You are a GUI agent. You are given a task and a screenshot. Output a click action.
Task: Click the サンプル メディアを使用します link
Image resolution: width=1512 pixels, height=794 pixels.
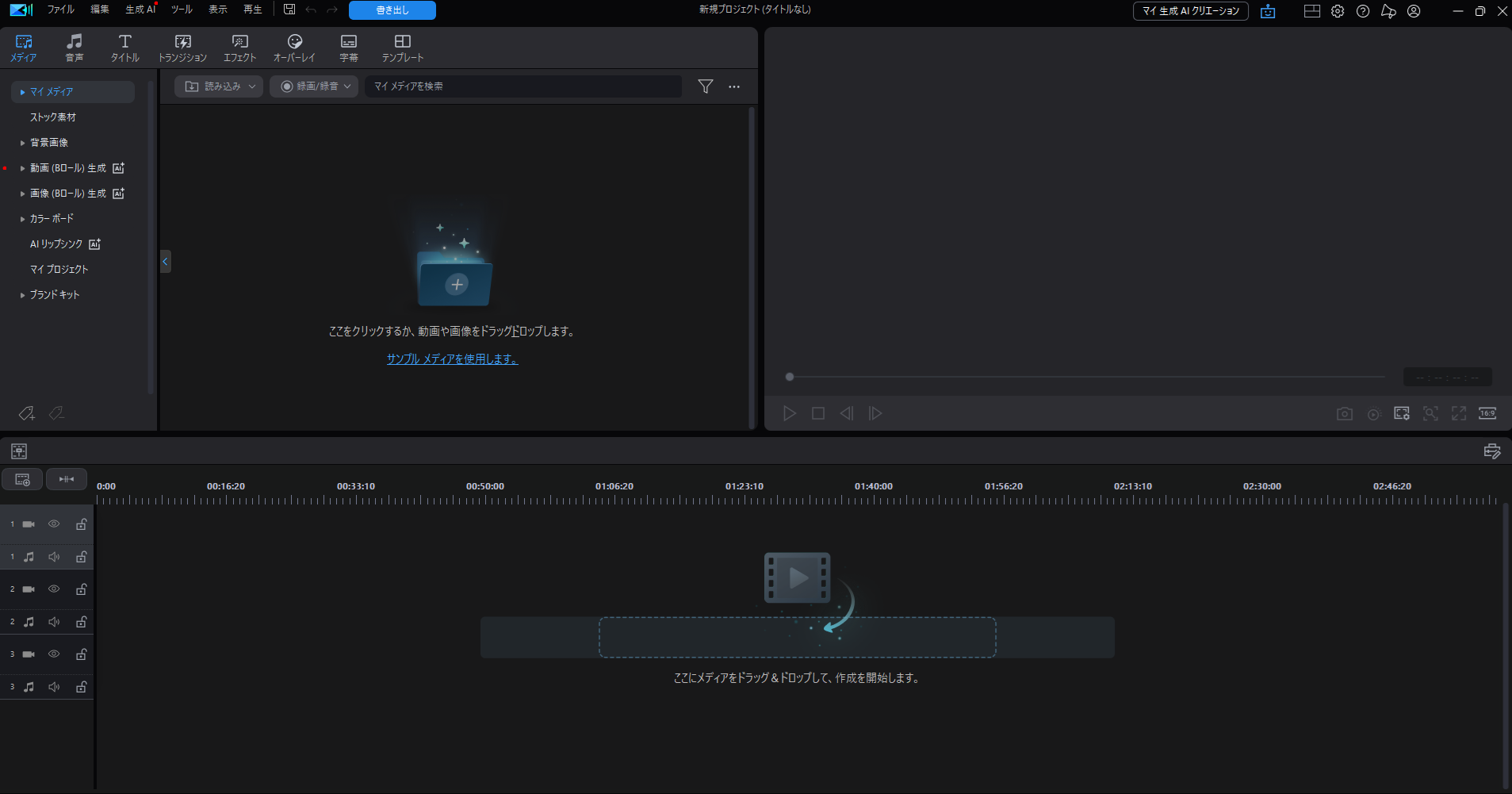[x=452, y=359]
